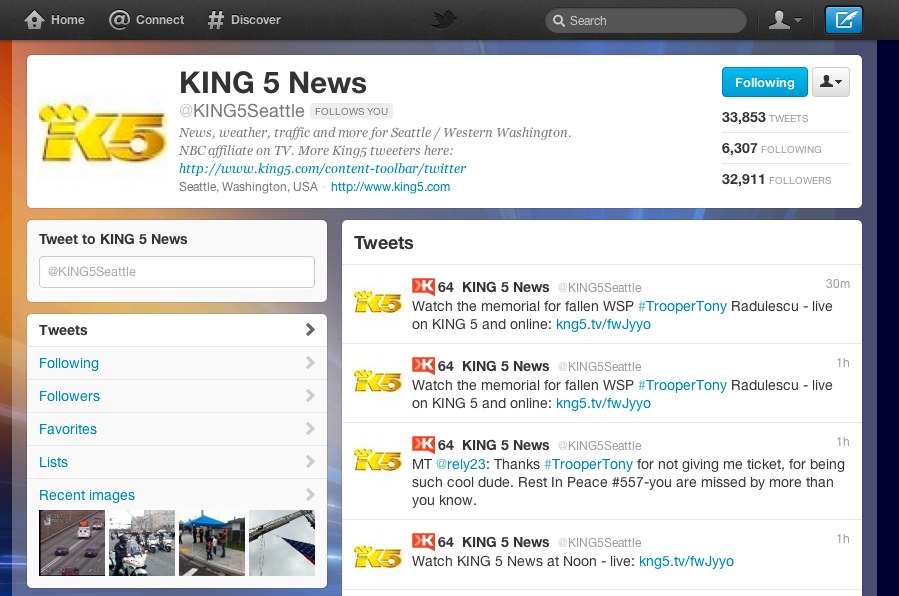899x596 pixels.
Task: Open the Home house icon
Action: pyautogui.click(x=34, y=19)
